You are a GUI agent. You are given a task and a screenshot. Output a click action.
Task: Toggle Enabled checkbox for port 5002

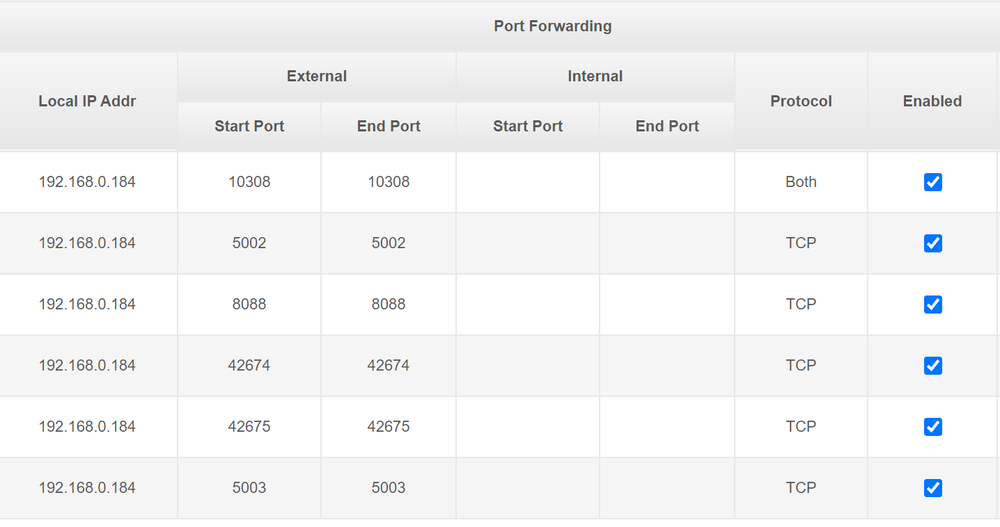click(x=933, y=243)
